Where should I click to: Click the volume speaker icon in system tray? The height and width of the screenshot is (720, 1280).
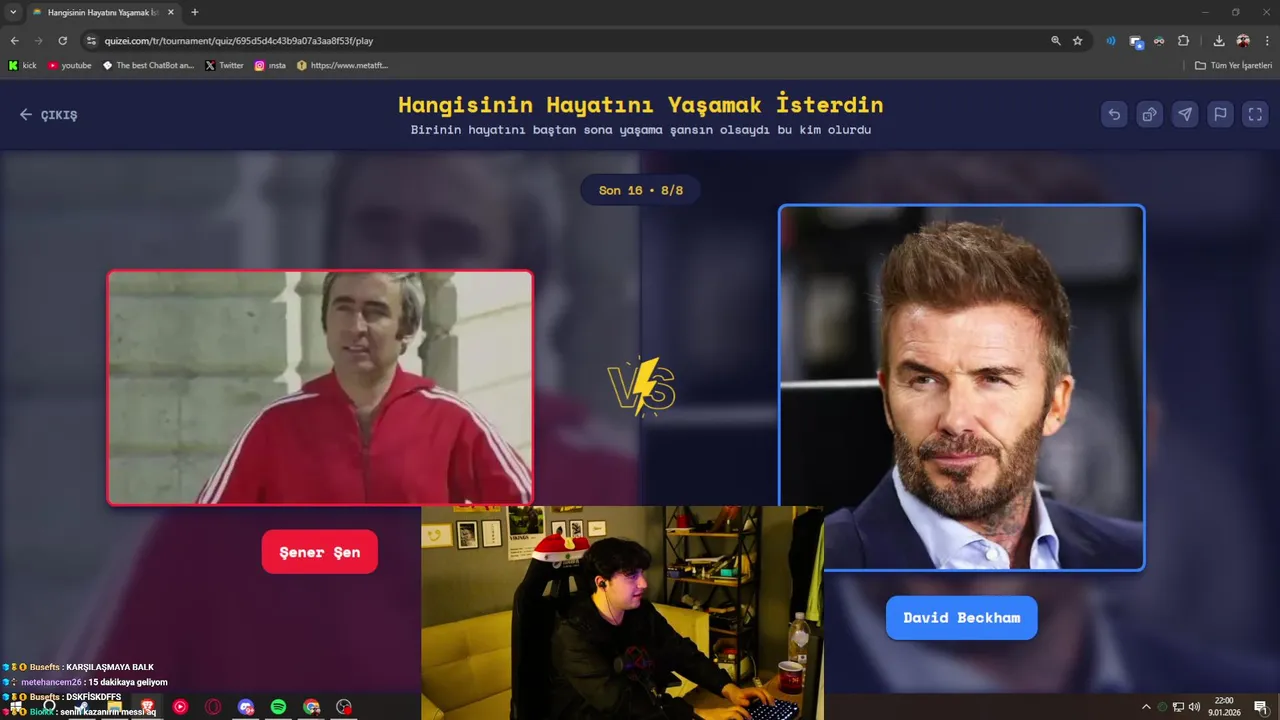[x=1194, y=707]
